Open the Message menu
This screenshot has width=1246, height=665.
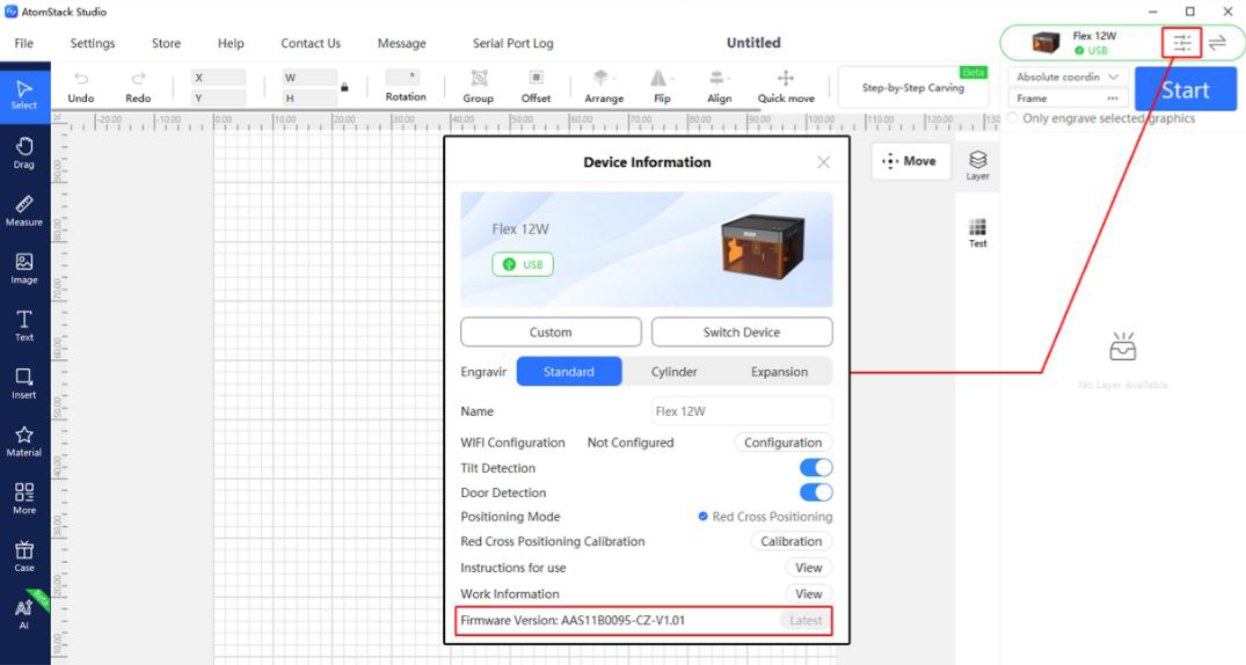click(402, 43)
